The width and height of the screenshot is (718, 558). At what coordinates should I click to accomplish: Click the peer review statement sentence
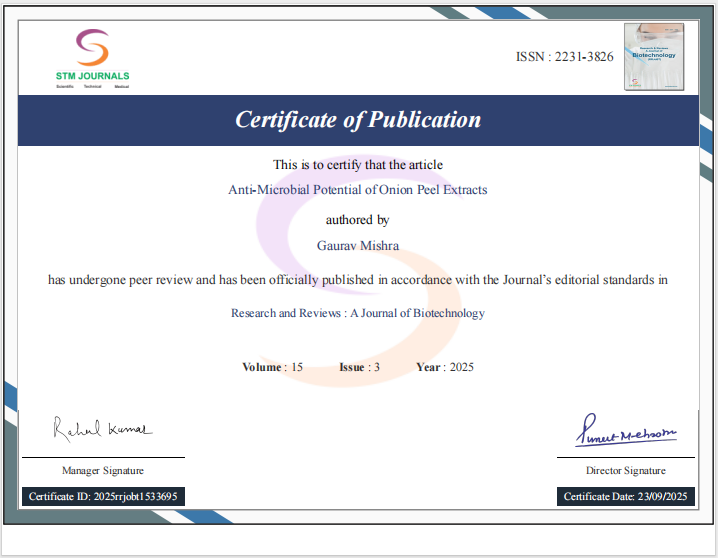click(x=358, y=280)
